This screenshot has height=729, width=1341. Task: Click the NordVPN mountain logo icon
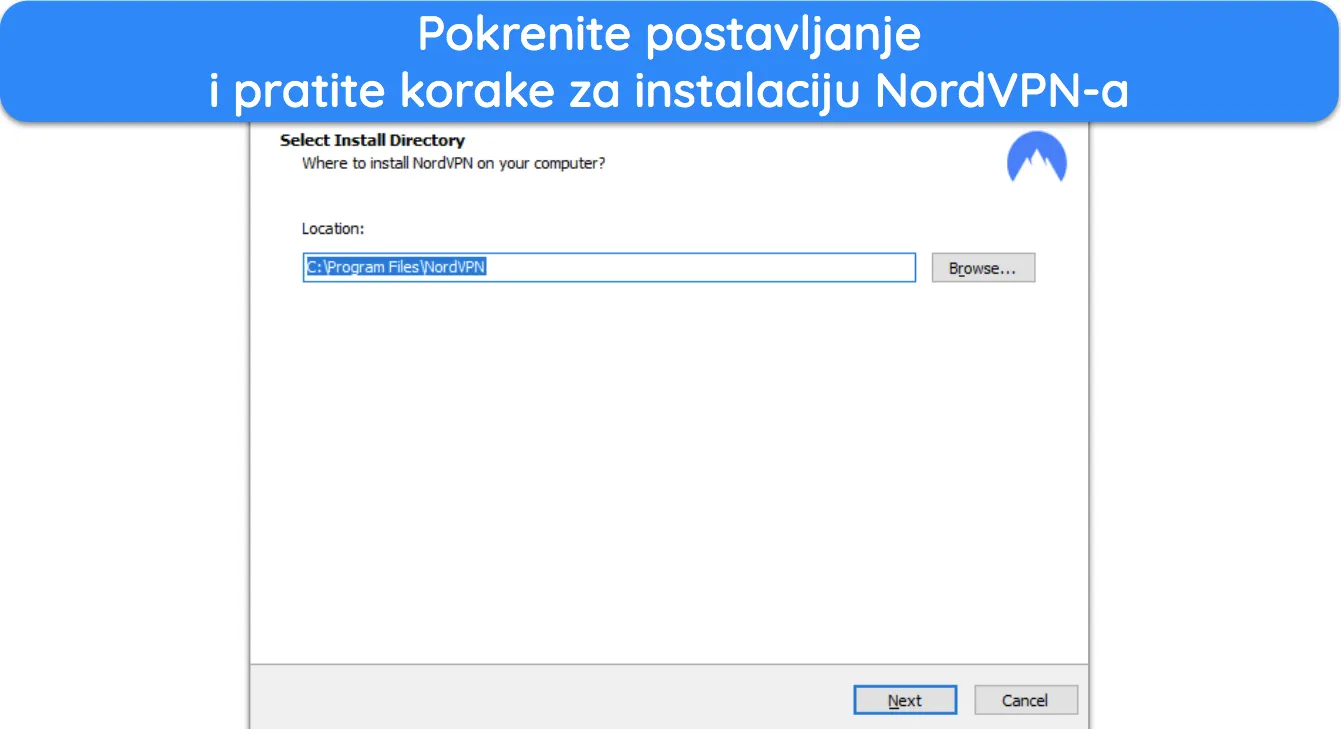click(1037, 158)
